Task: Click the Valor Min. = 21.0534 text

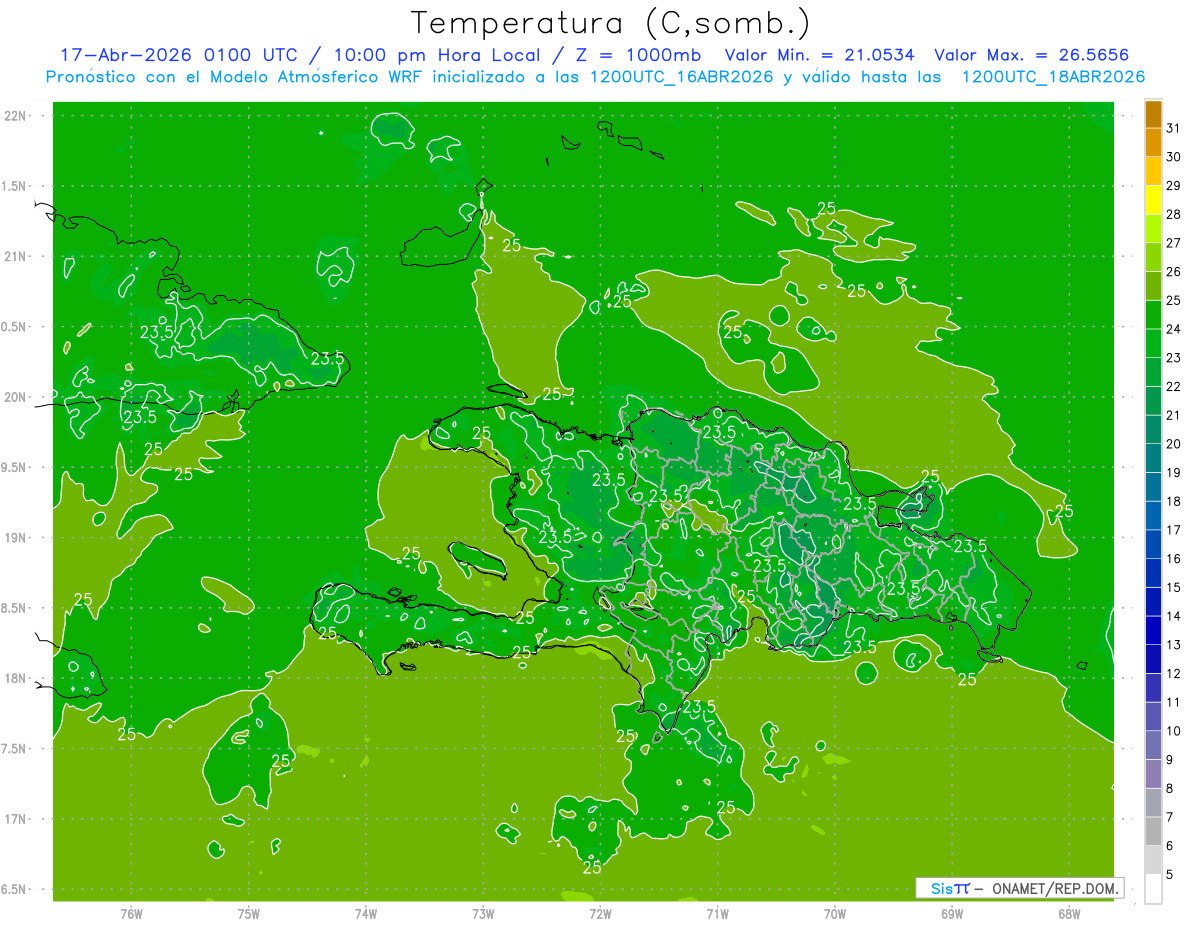Action: 820,55
